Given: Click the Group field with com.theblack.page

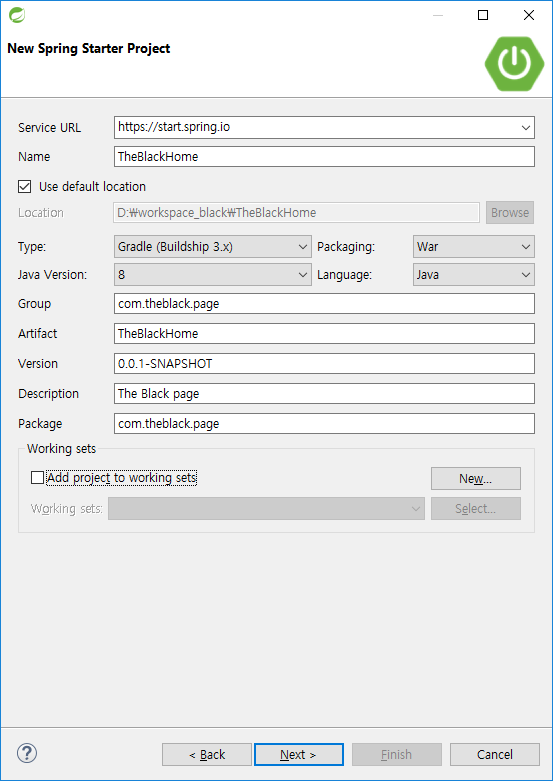Looking at the screenshot, I should (x=324, y=304).
